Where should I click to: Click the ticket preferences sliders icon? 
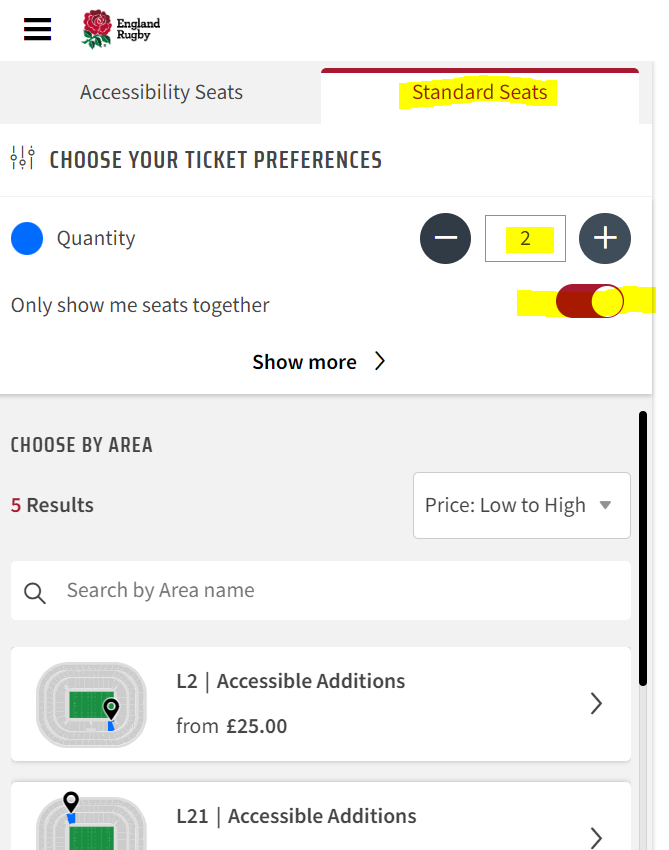click(x=23, y=158)
